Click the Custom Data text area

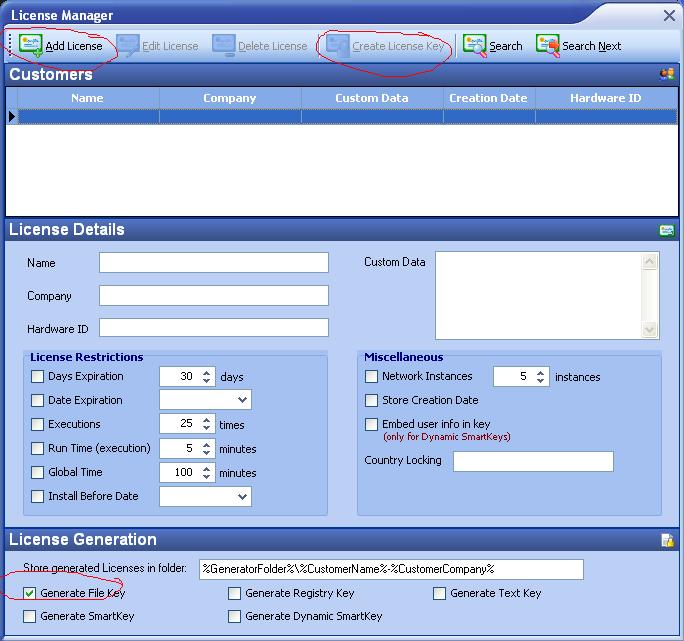coord(539,295)
